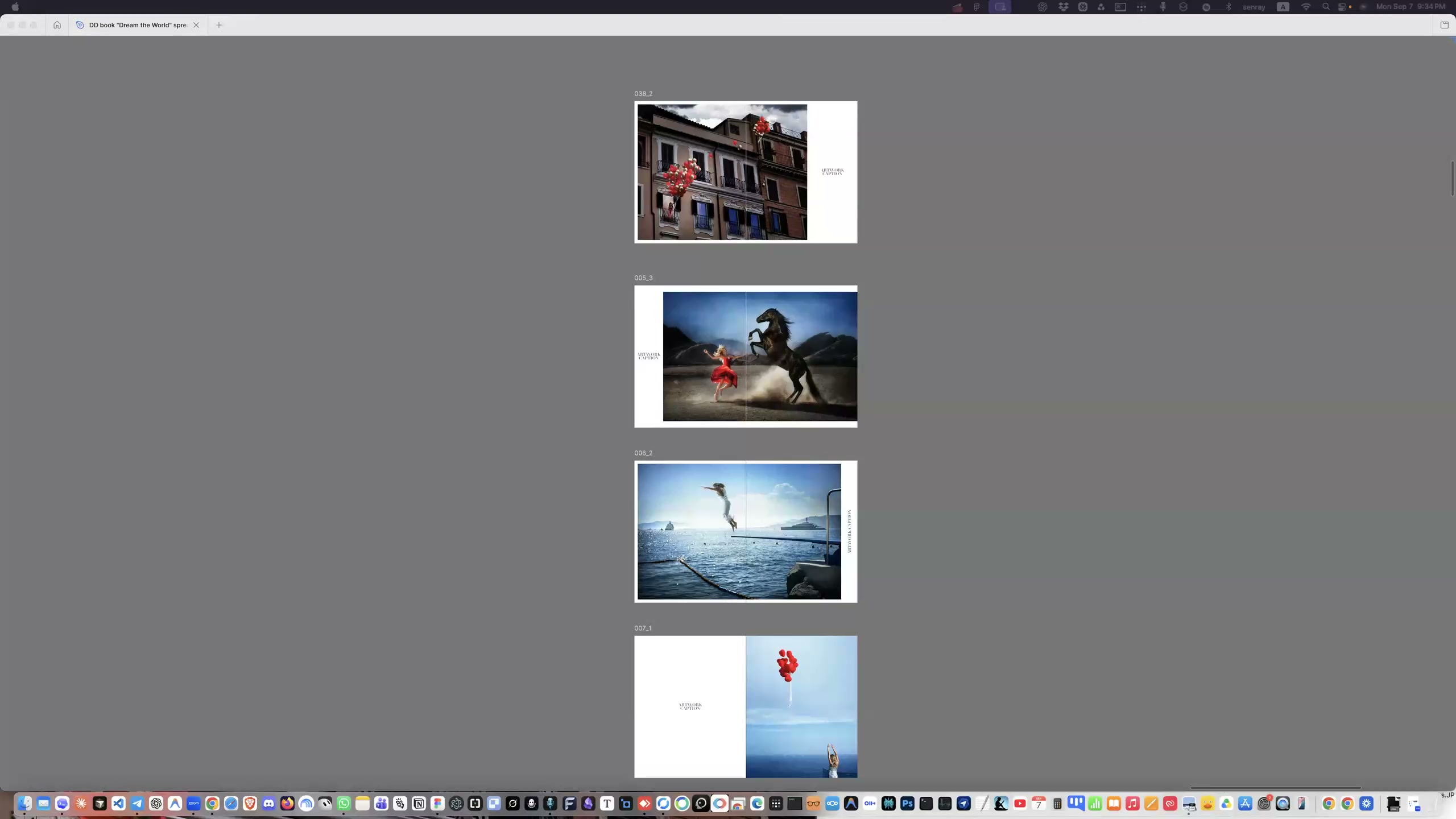Viewport: 1456px width, 819px height.
Task: Select frame label 005_3
Action: [x=643, y=278]
